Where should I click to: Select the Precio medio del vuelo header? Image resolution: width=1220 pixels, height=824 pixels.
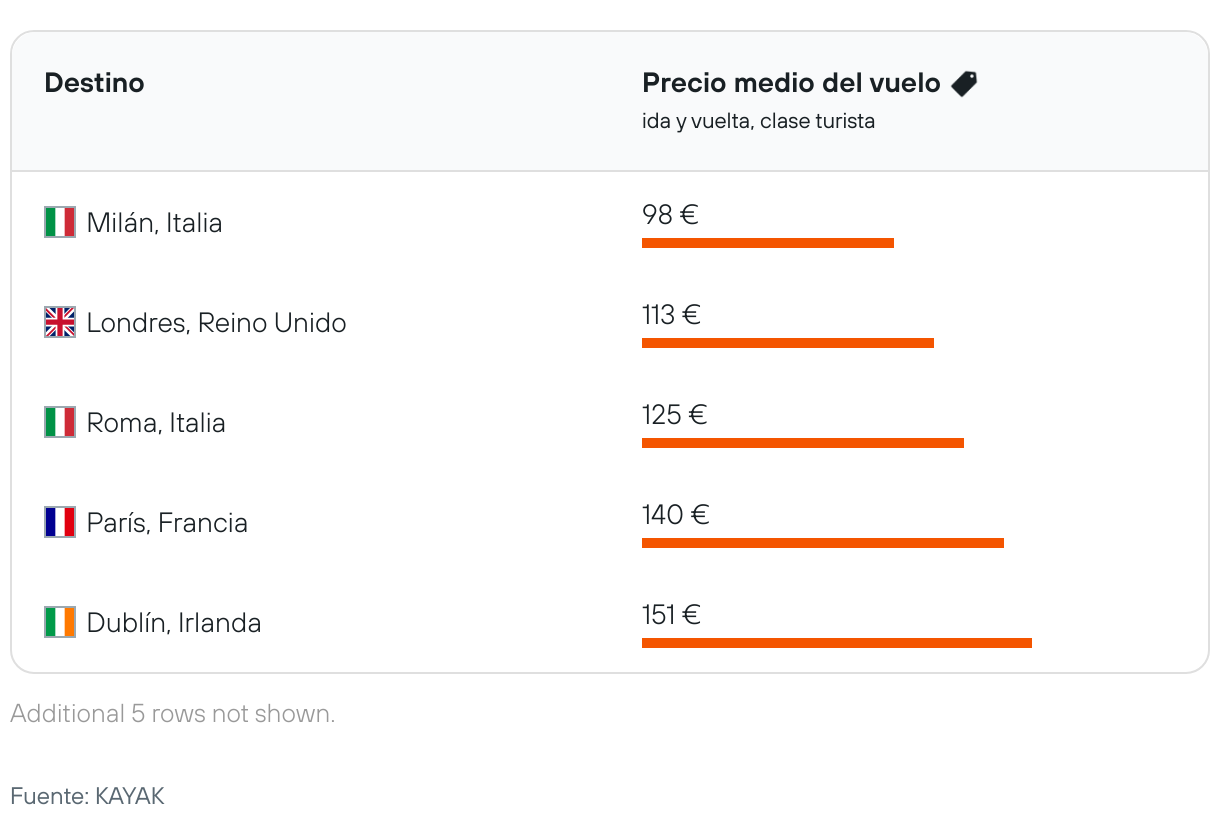click(791, 83)
